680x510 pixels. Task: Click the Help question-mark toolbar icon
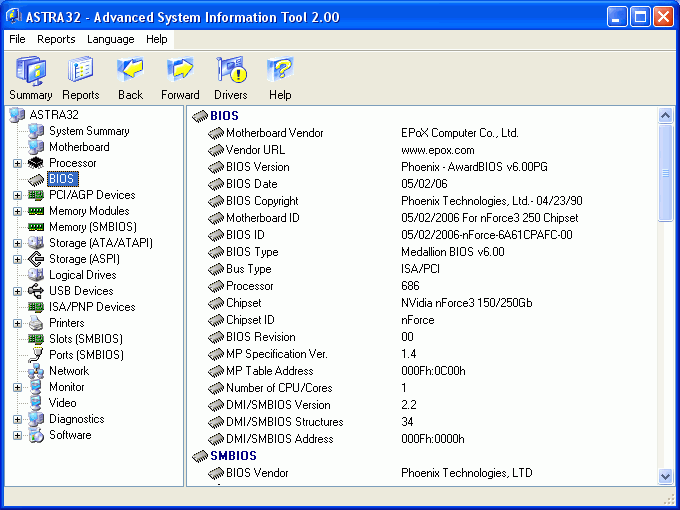pos(280,69)
